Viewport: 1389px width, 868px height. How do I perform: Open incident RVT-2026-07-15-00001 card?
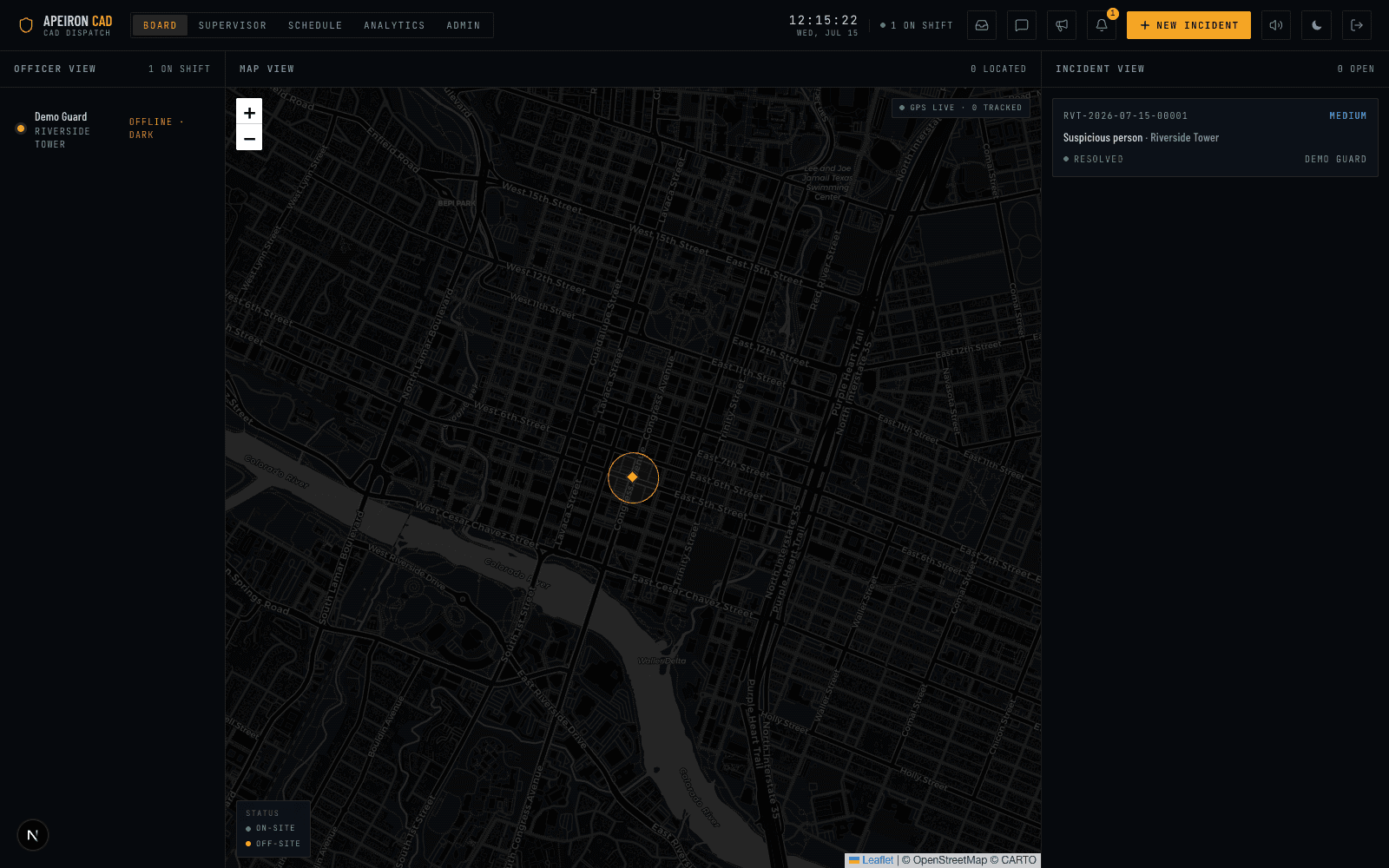pos(1215,137)
